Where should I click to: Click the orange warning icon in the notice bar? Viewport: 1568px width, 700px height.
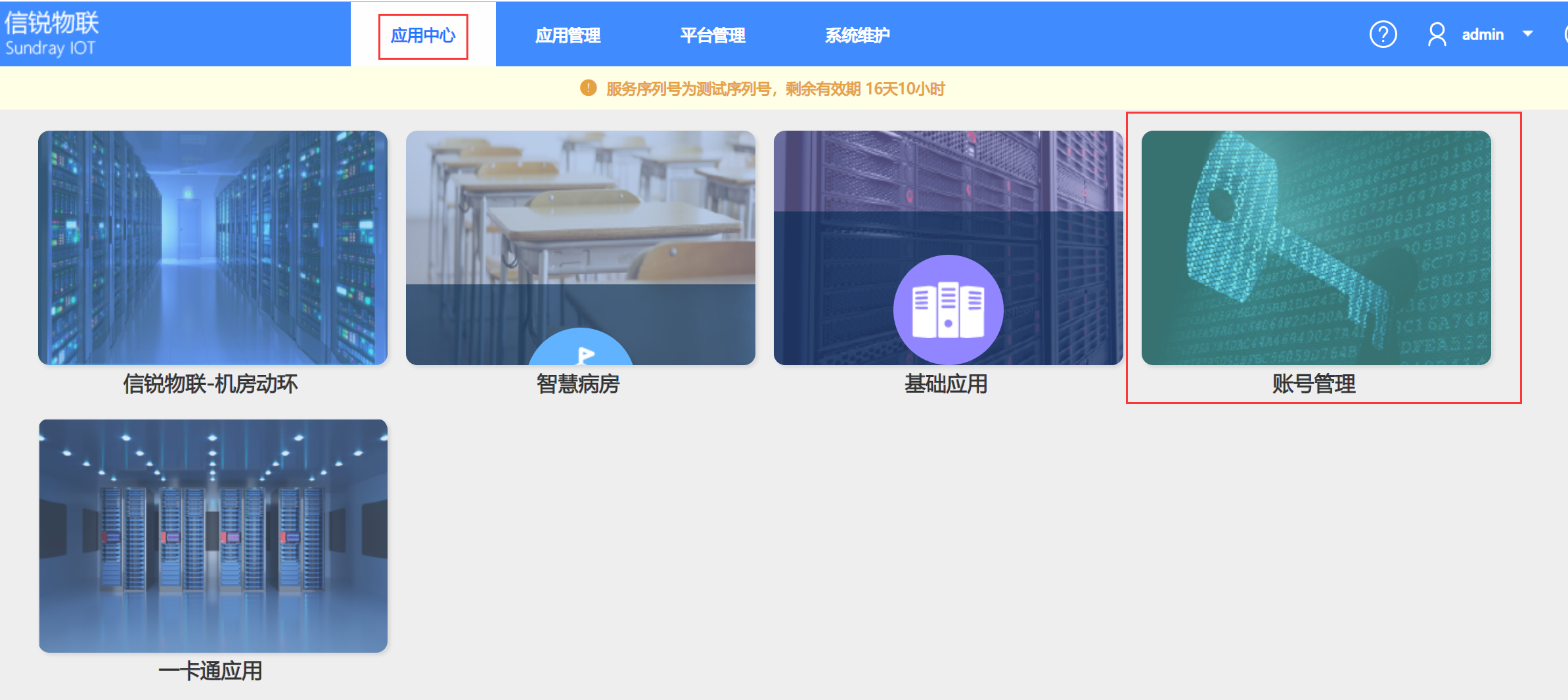coord(588,88)
